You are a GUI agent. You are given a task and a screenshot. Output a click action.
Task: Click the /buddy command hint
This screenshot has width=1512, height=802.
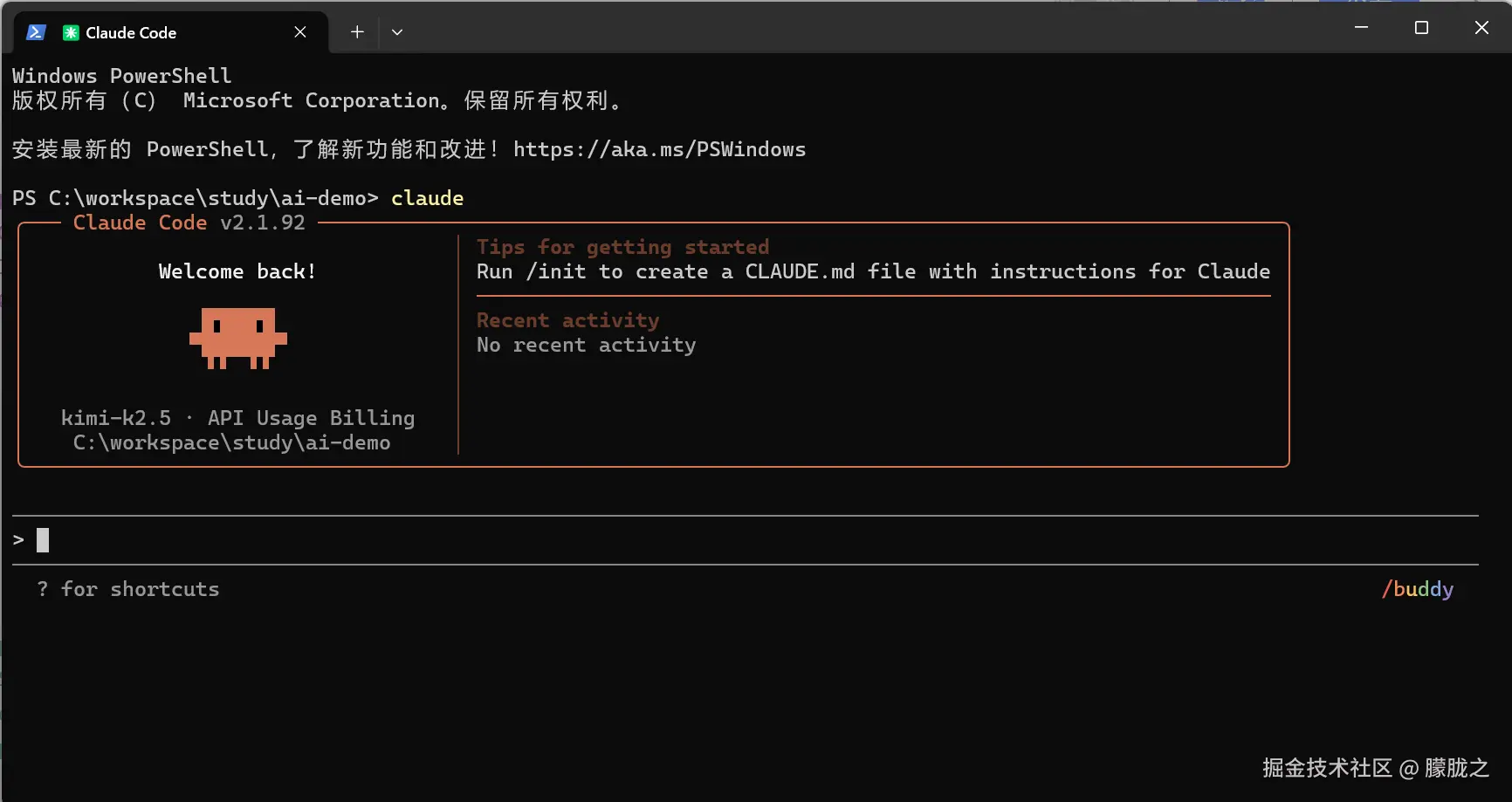coord(1417,589)
